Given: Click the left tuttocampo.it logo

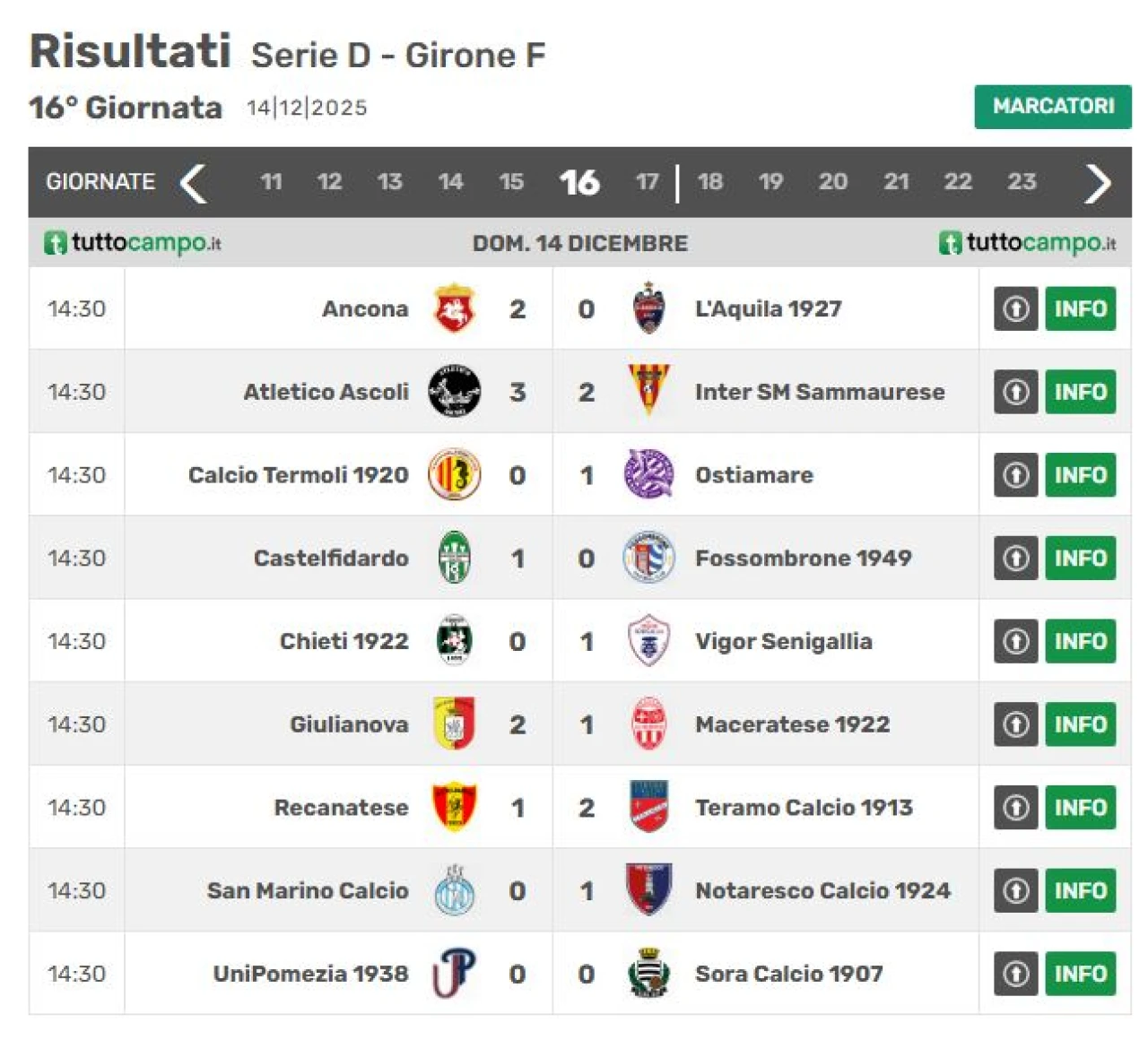Looking at the screenshot, I should coord(133,243).
